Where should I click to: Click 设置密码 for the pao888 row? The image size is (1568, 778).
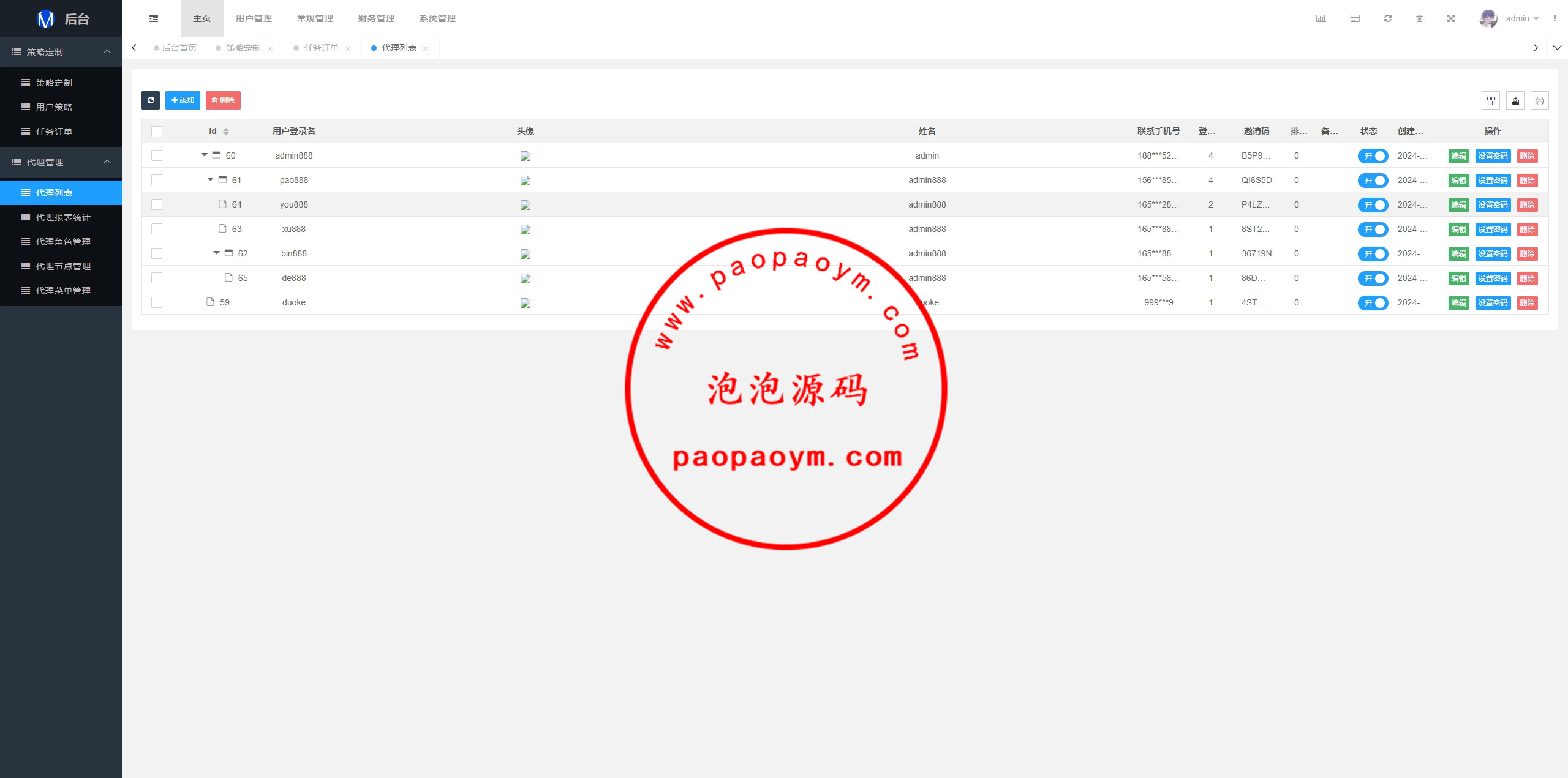pos(1493,181)
